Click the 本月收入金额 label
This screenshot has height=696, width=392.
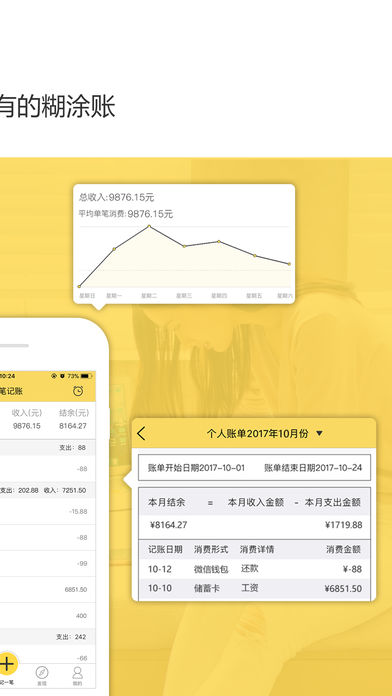click(x=256, y=502)
